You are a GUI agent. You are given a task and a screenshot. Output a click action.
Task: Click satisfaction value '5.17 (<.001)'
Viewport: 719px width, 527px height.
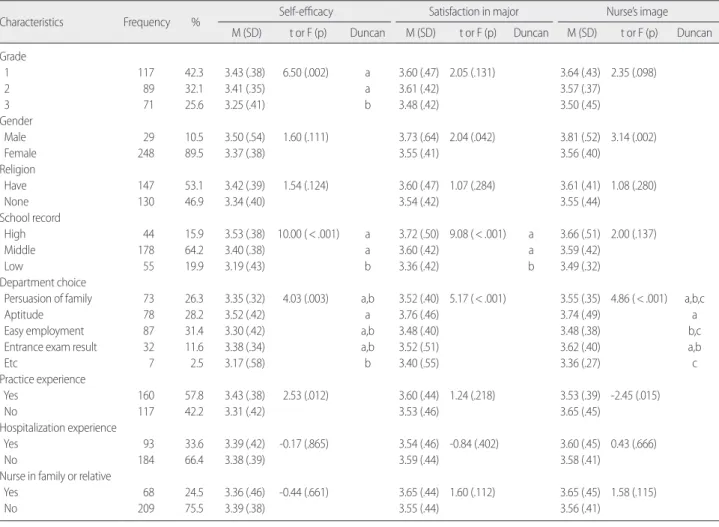[x=478, y=299]
